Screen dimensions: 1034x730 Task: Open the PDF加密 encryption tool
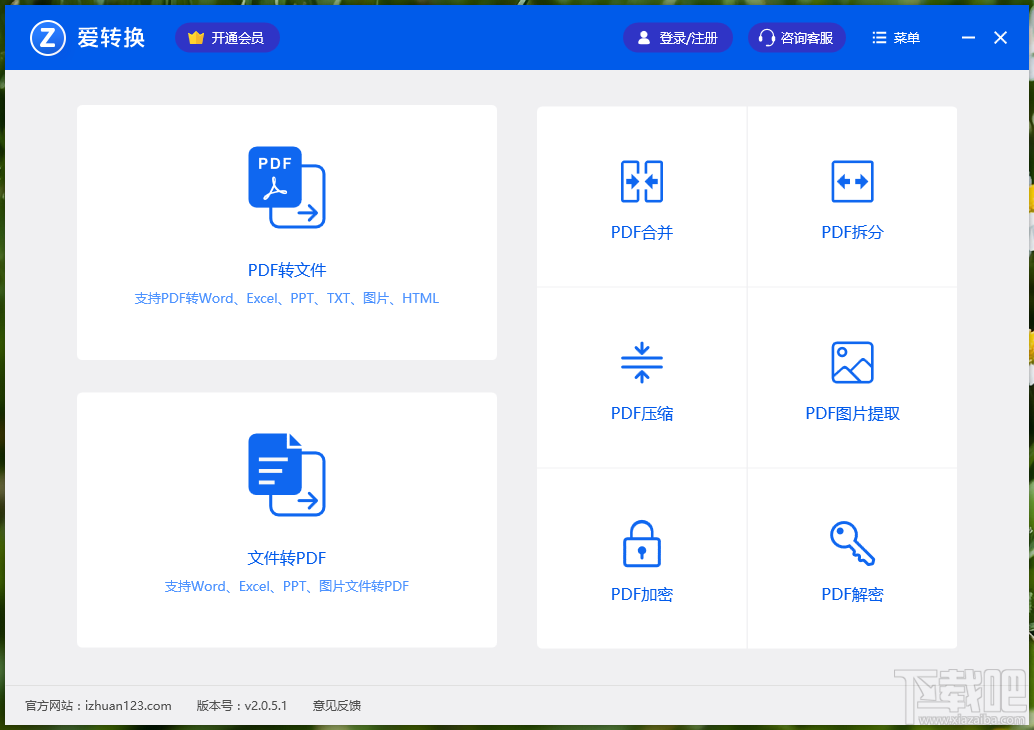tap(641, 558)
